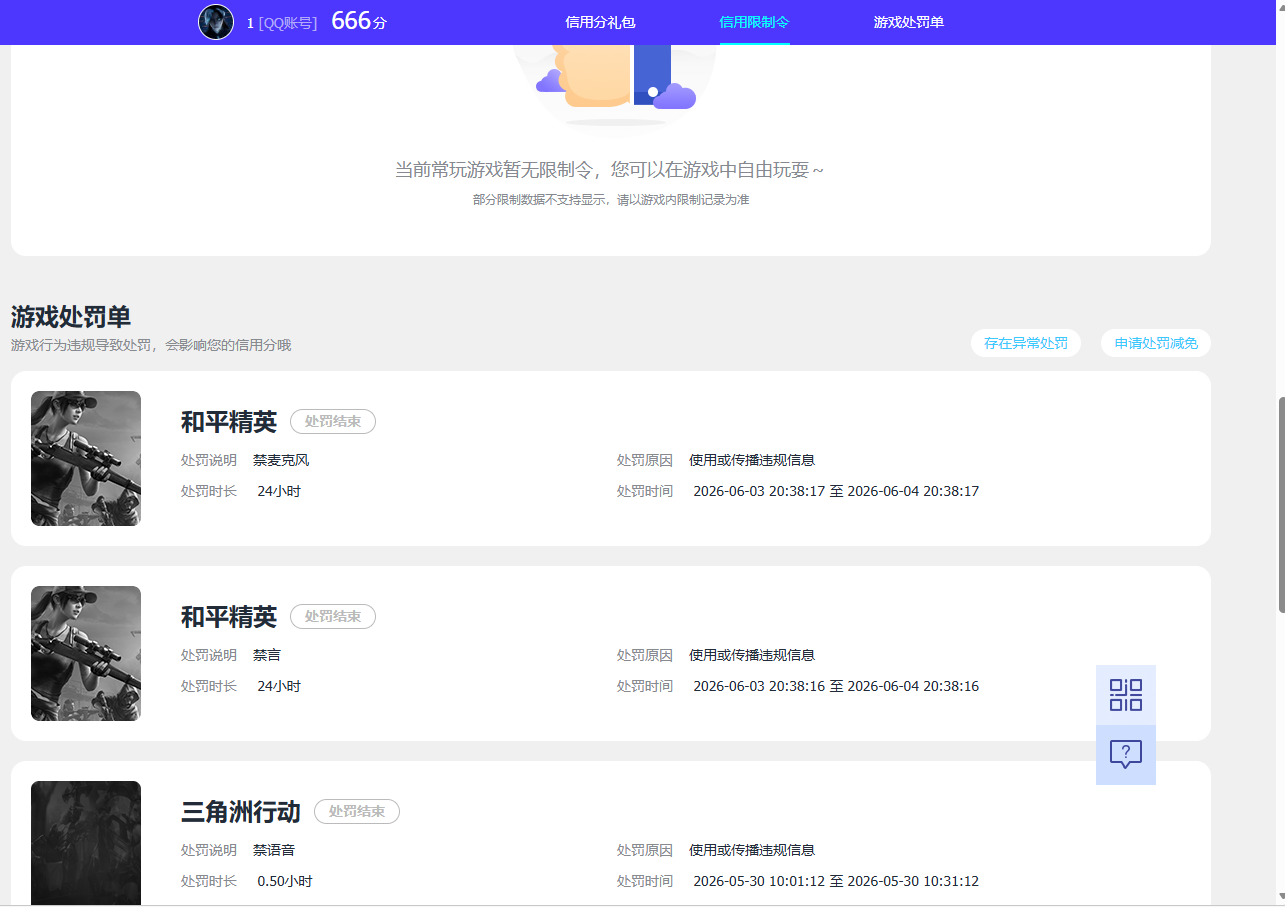Click the 禁麦克风 penalty description
Image resolution: width=1285 pixels, height=908 pixels.
[x=281, y=460]
